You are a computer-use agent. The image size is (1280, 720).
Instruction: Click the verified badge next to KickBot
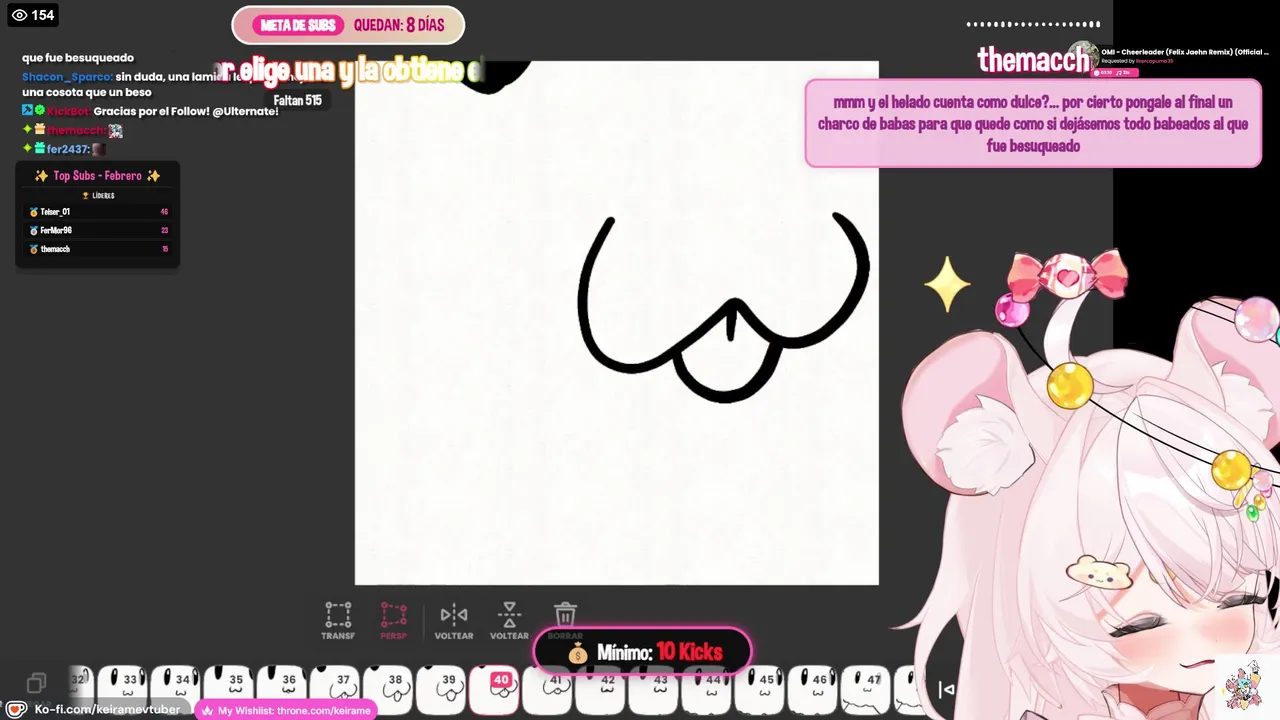point(40,111)
